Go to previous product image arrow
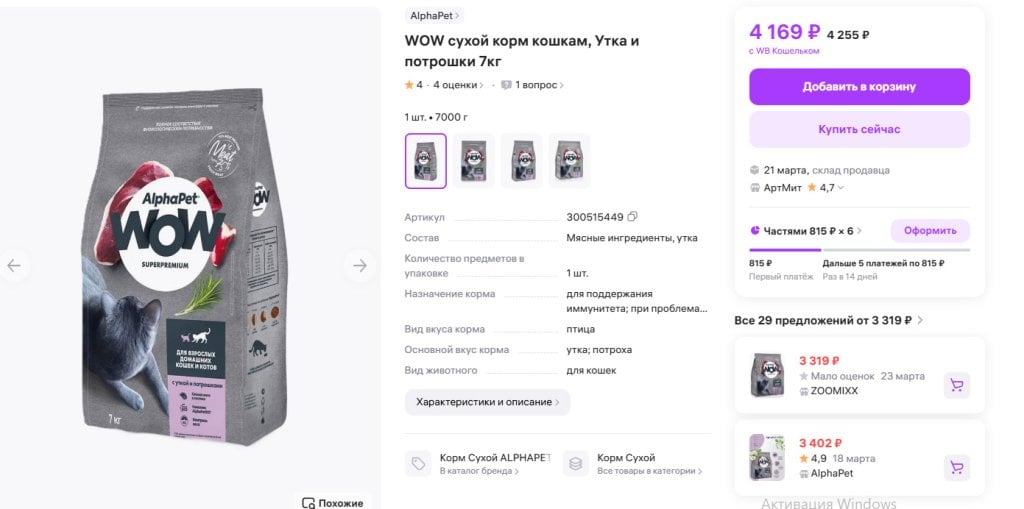This screenshot has height=509, width=1024. (14, 265)
